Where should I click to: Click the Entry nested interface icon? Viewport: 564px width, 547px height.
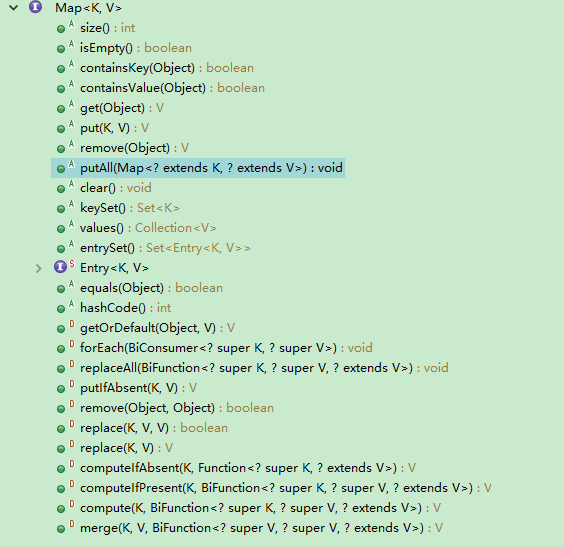point(60,267)
